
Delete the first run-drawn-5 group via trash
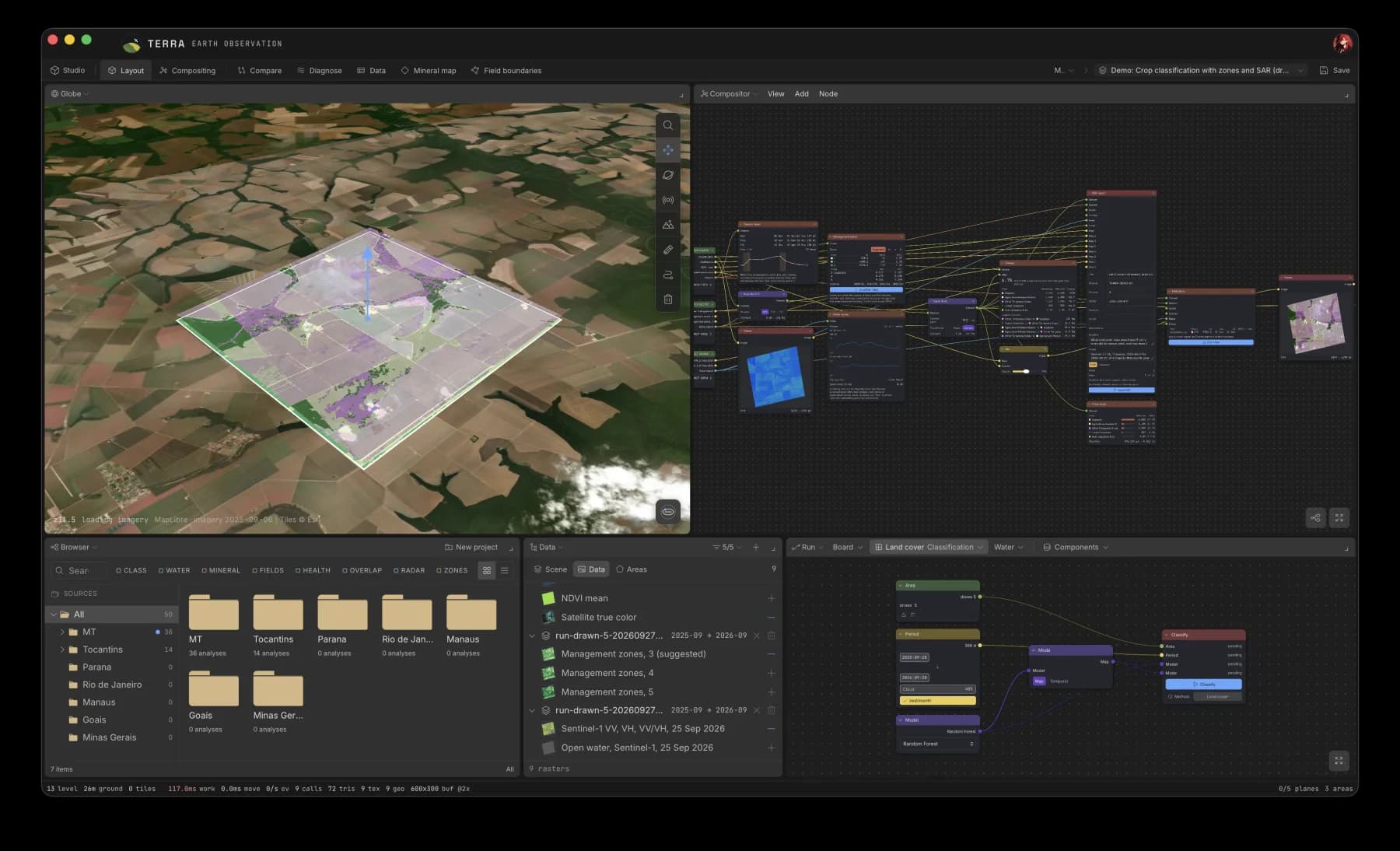pyautogui.click(x=772, y=636)
